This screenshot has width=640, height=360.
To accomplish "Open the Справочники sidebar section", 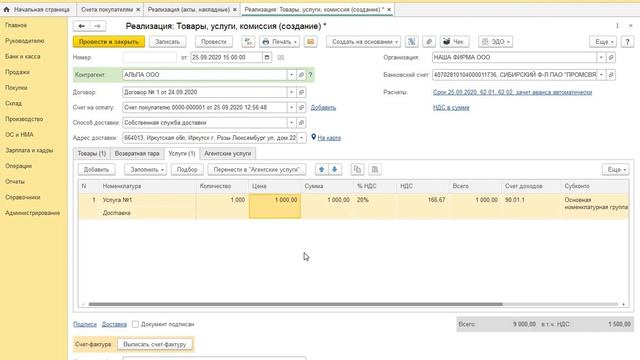I will tap(23, 198).
